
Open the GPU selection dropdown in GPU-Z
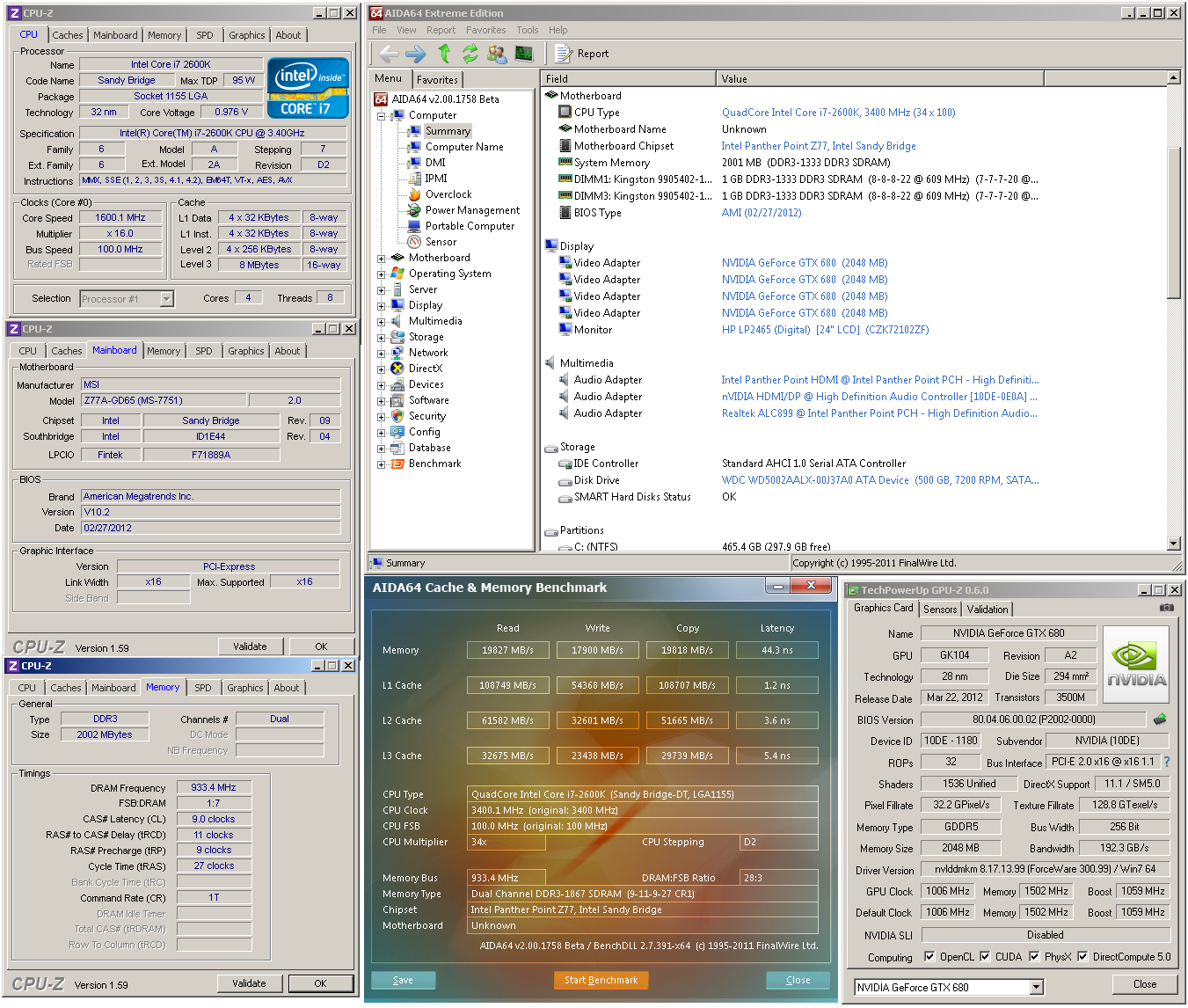[1036, 987]
